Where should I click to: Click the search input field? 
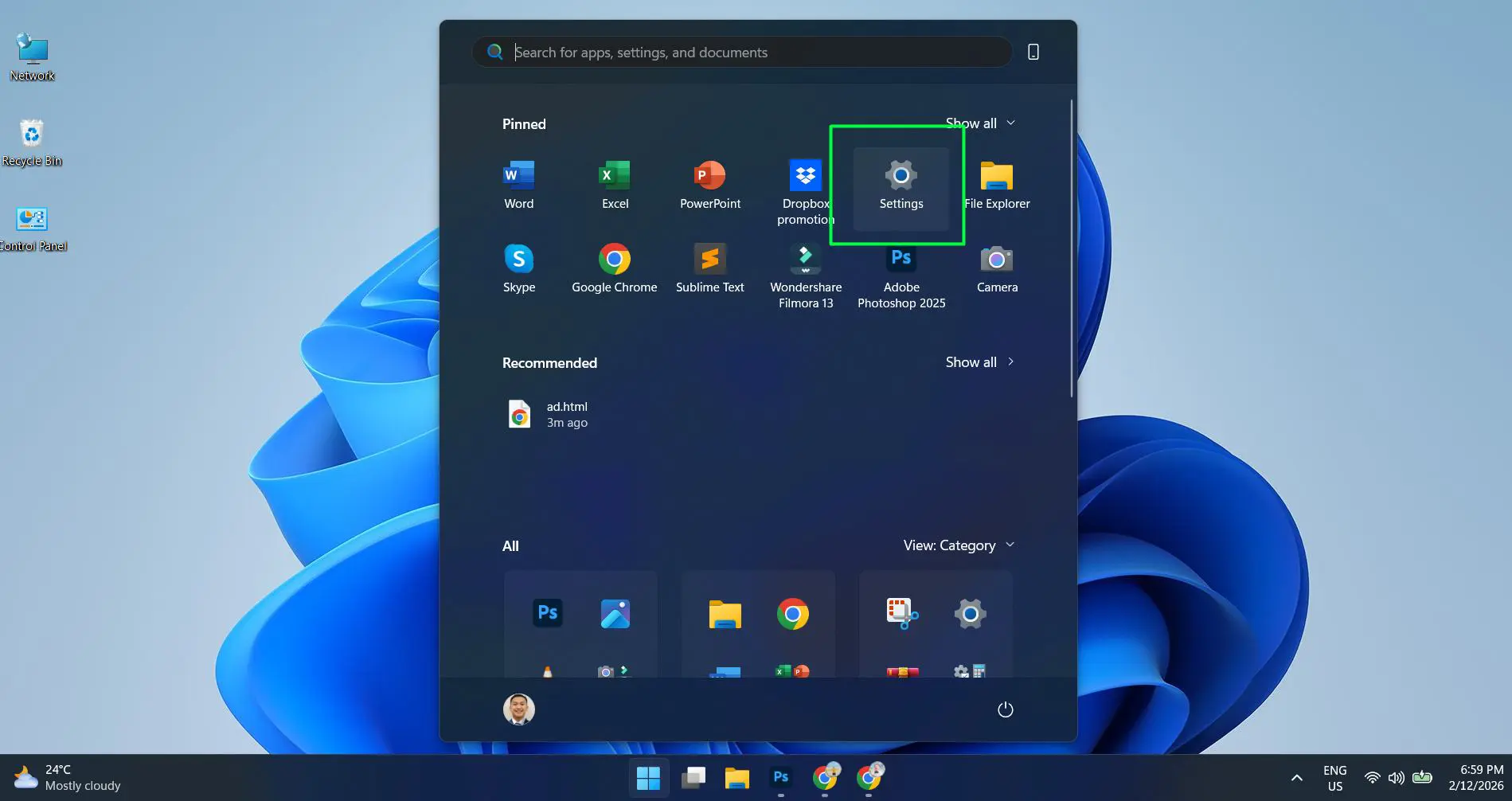pyautogui.click(x=740, y=52)
